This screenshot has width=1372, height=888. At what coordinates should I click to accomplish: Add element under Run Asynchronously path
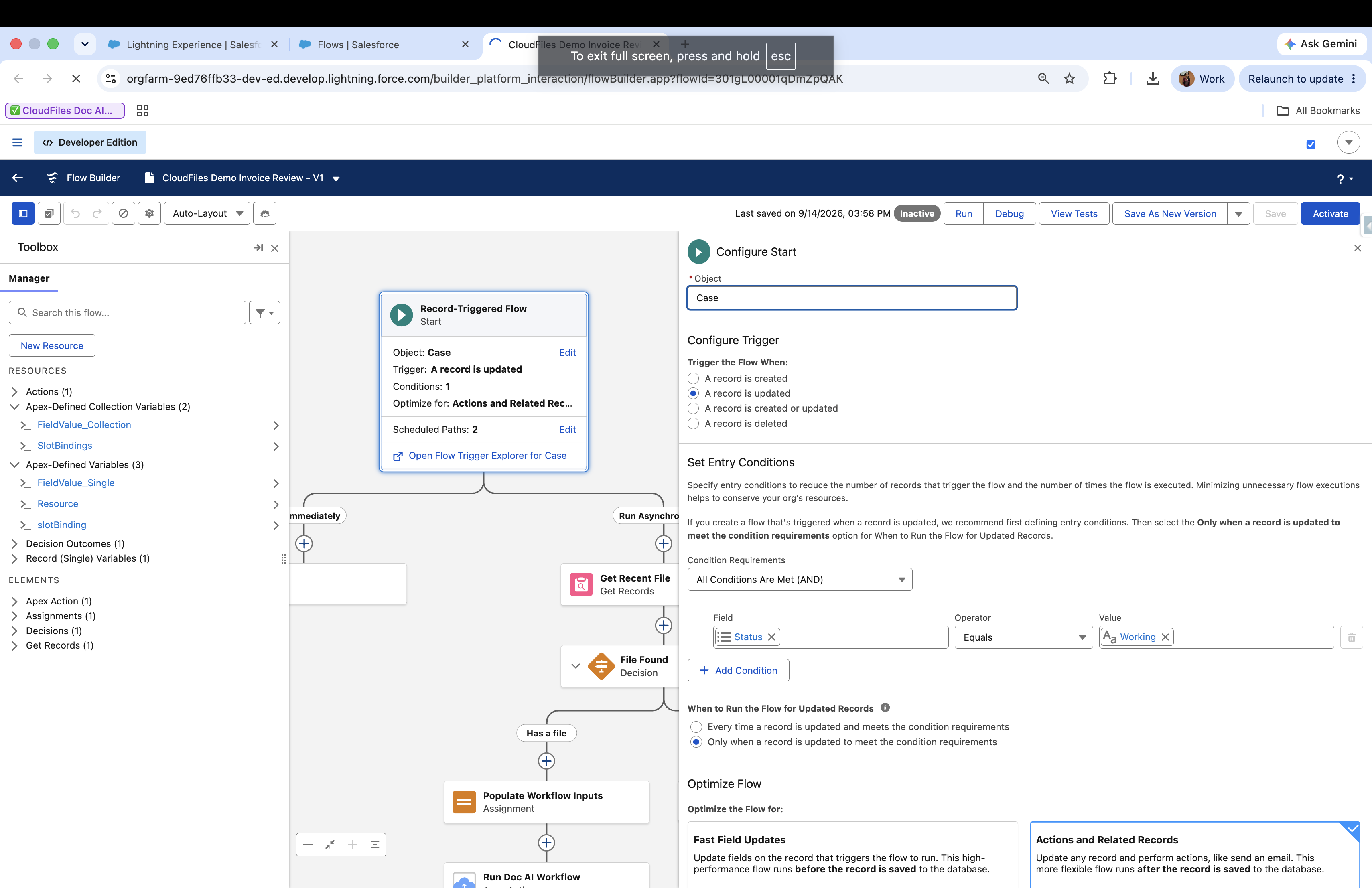(x=663, y=543)
